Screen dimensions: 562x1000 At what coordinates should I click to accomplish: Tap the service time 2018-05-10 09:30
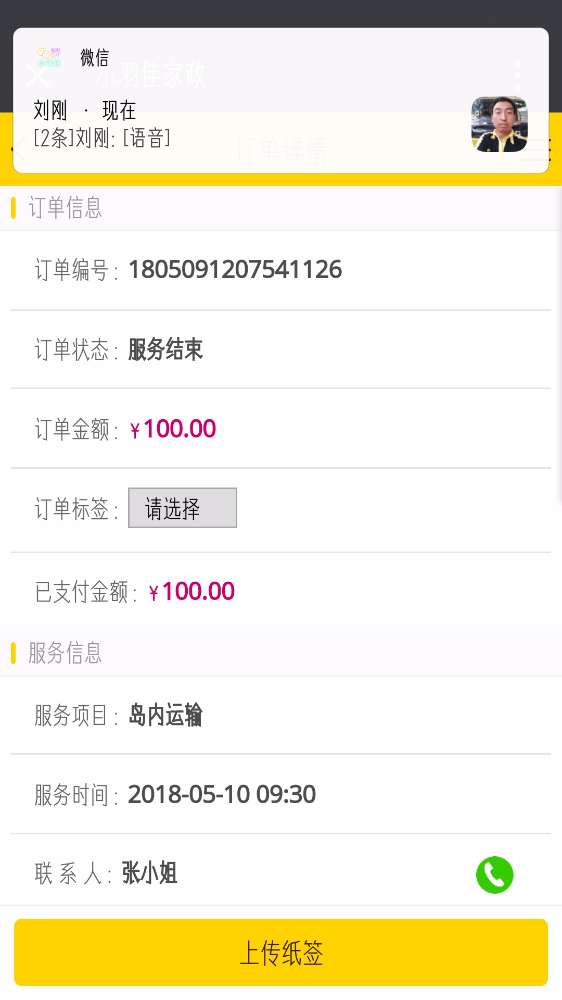coord(222,795)
